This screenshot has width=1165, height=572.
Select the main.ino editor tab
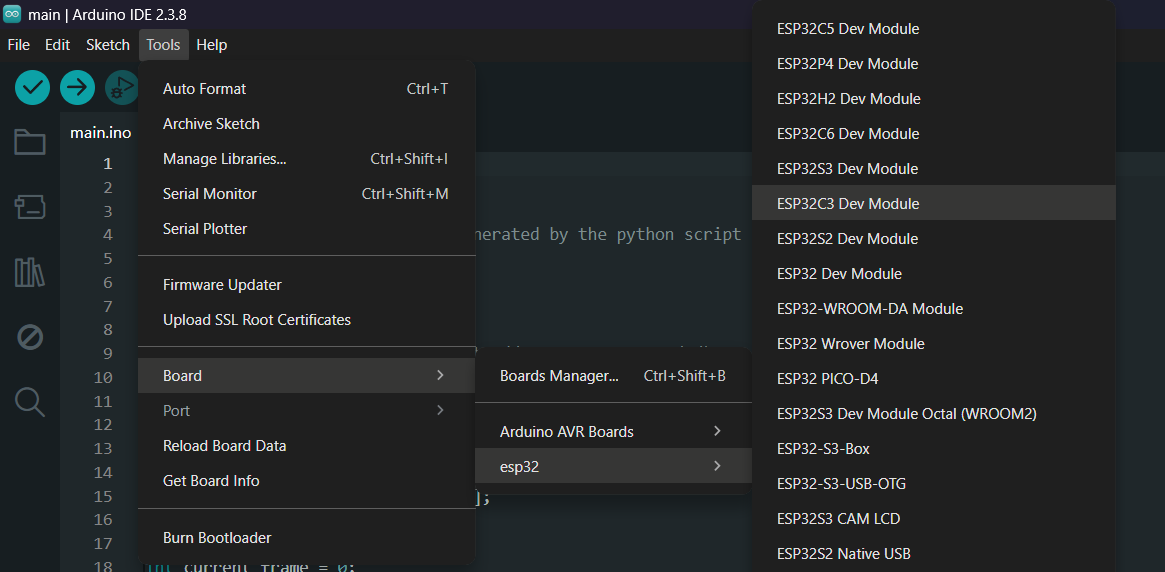pyautogui.click(x=100, y=133)
